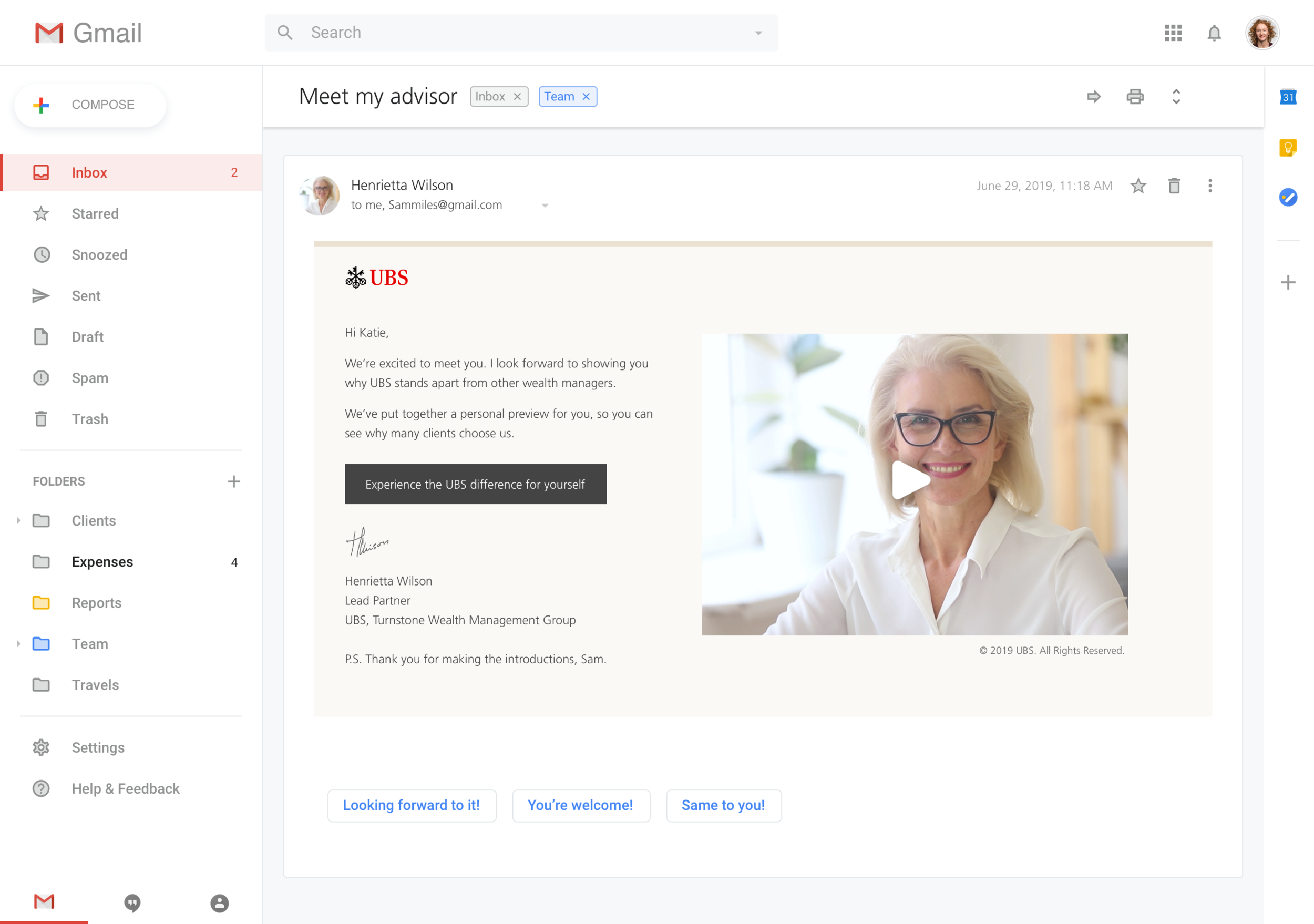Click the UBS logo in the email
Viewport: 1314px width, 924px height.
376,278
